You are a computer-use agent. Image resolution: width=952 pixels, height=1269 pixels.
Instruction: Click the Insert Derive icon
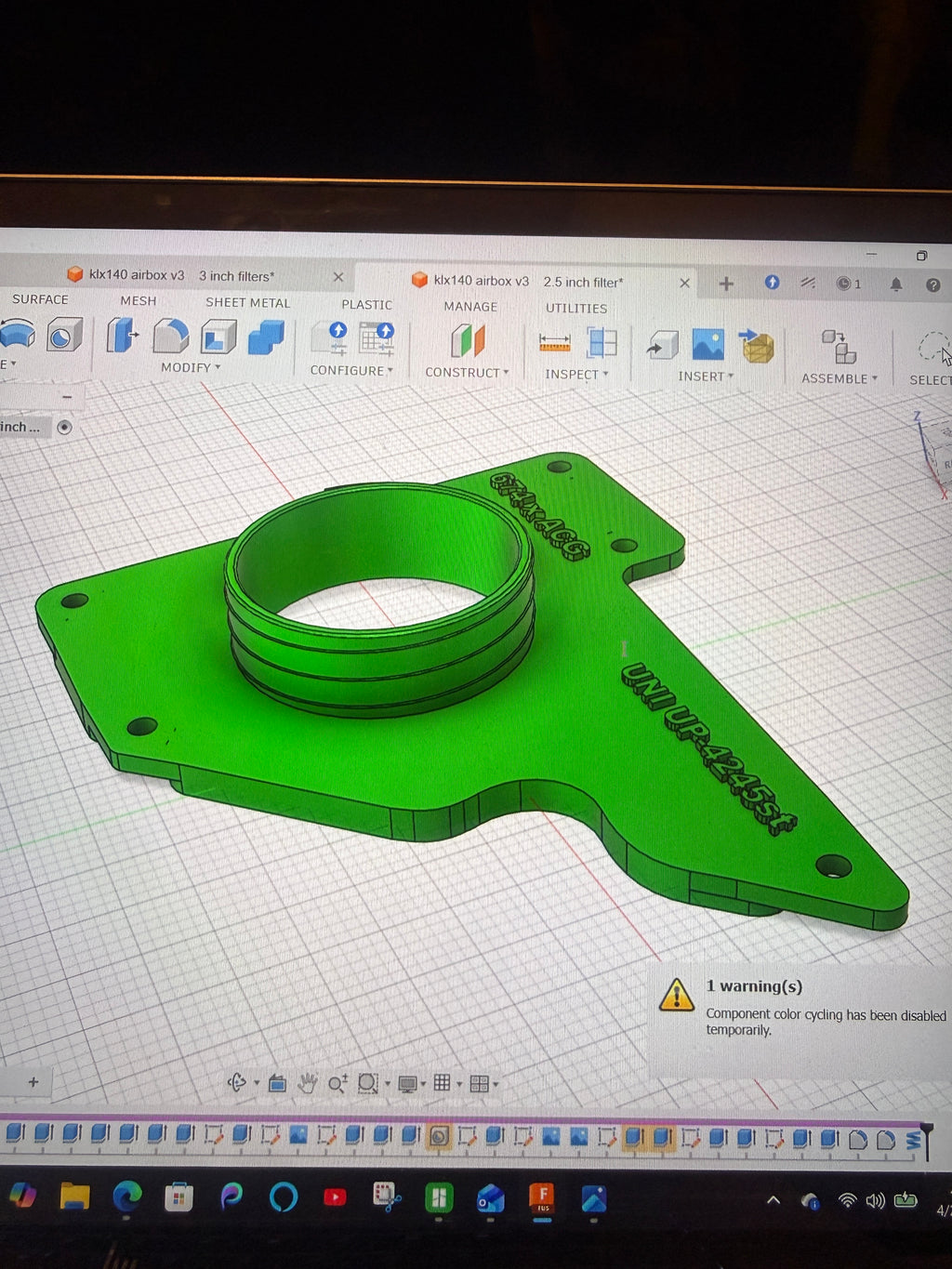[x=662, y=346]
